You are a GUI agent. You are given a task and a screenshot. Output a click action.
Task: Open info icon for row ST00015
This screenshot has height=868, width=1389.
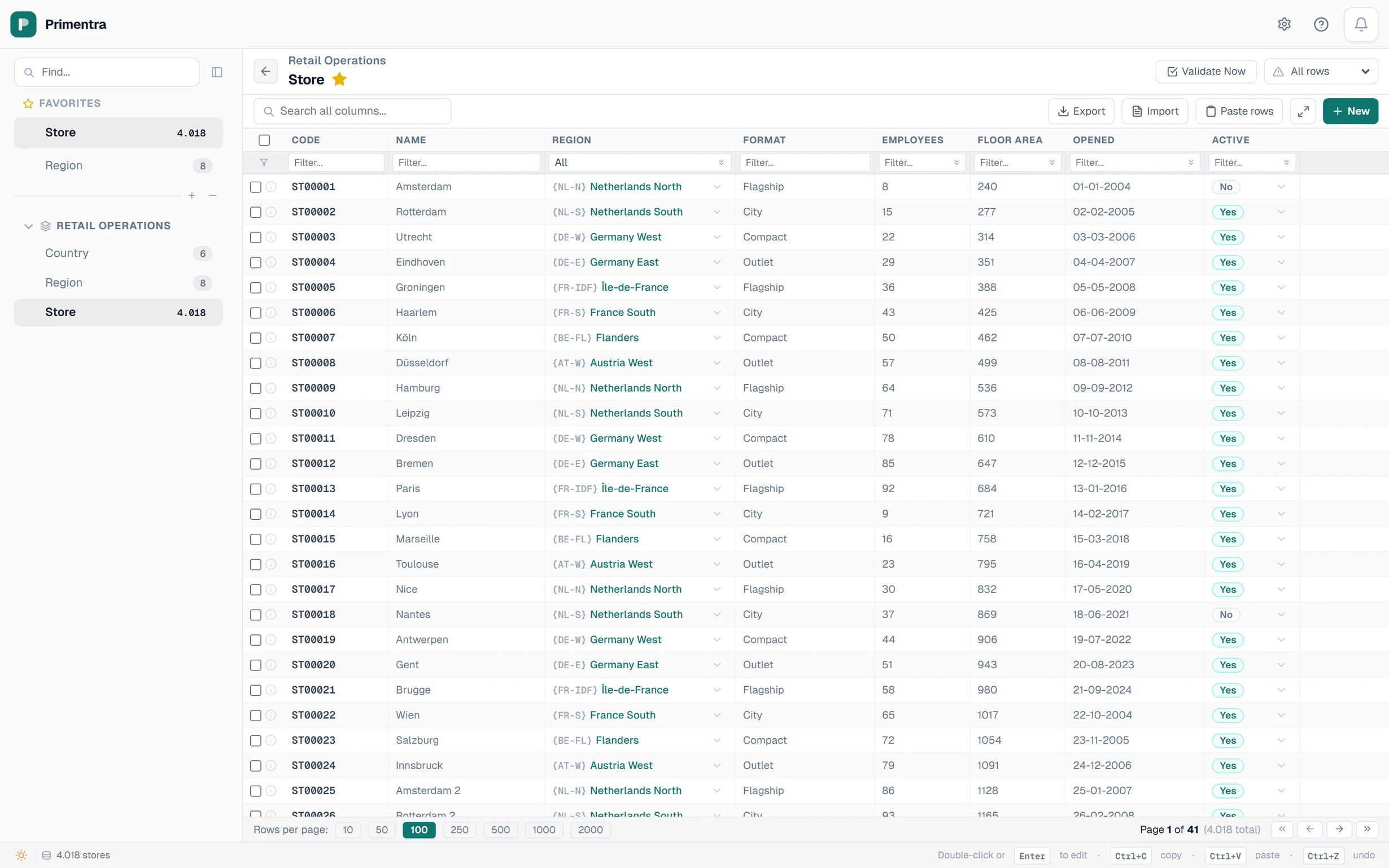(271, 539)
